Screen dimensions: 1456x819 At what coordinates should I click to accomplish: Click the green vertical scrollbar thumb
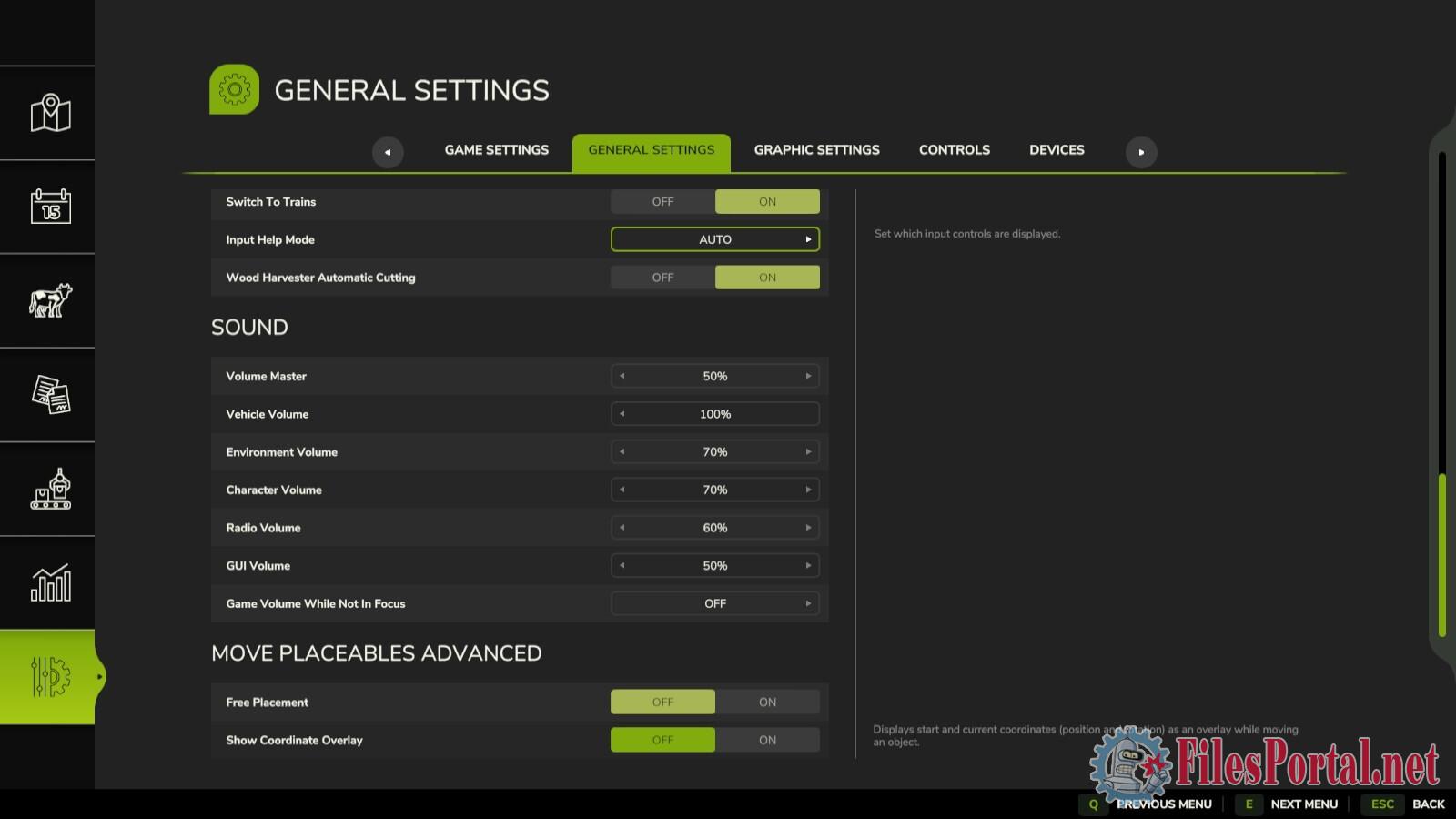tap(1442, 555)
